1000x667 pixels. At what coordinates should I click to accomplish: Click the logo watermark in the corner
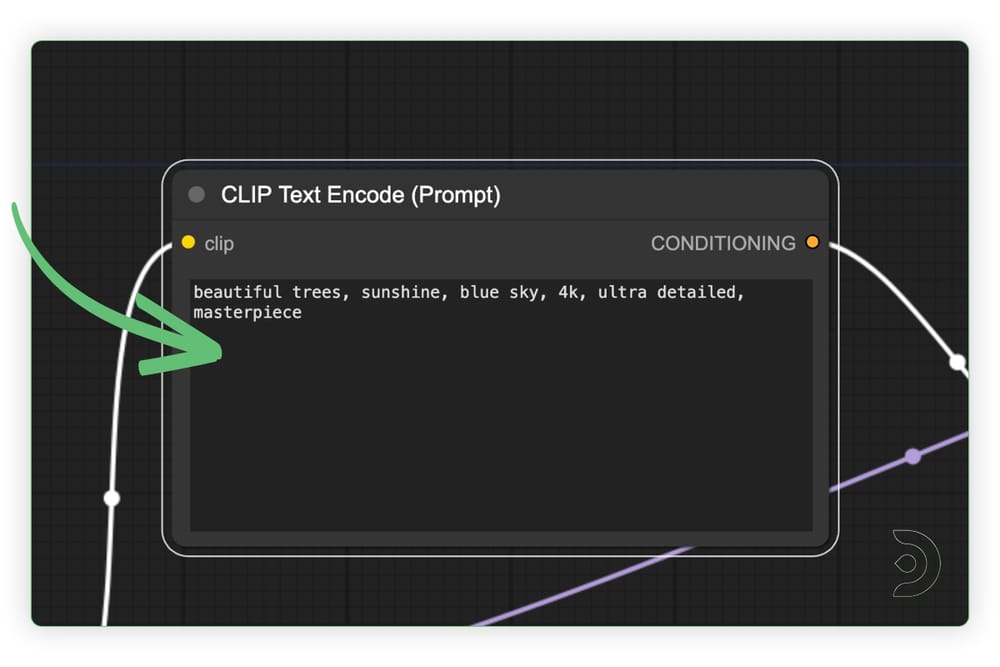(x=916, y=563)
